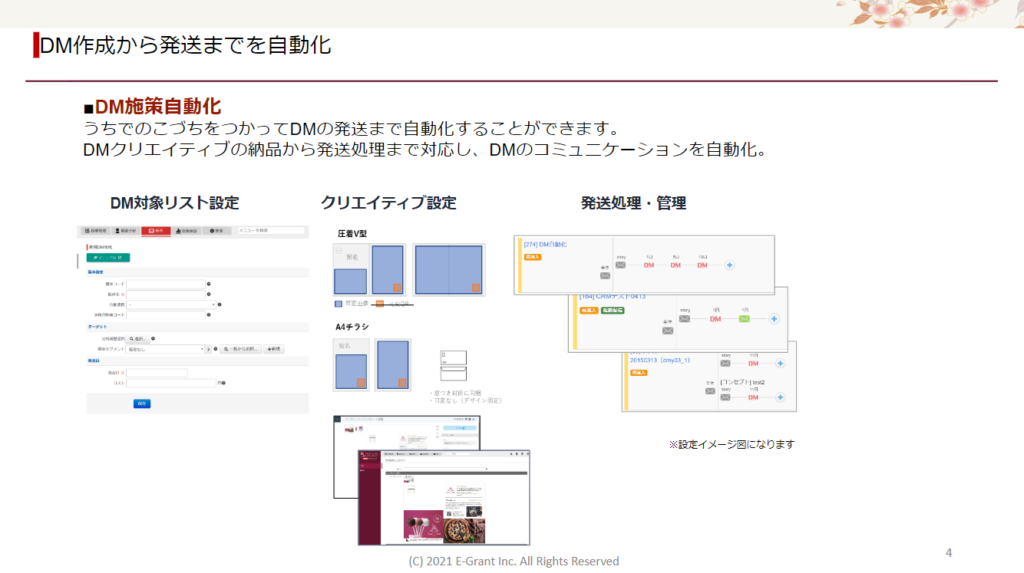The width and height of the screenshot is (1024, 573).
Task: Click the help icon next to the first basic-settings field
Action: click(x=209, y=283)
